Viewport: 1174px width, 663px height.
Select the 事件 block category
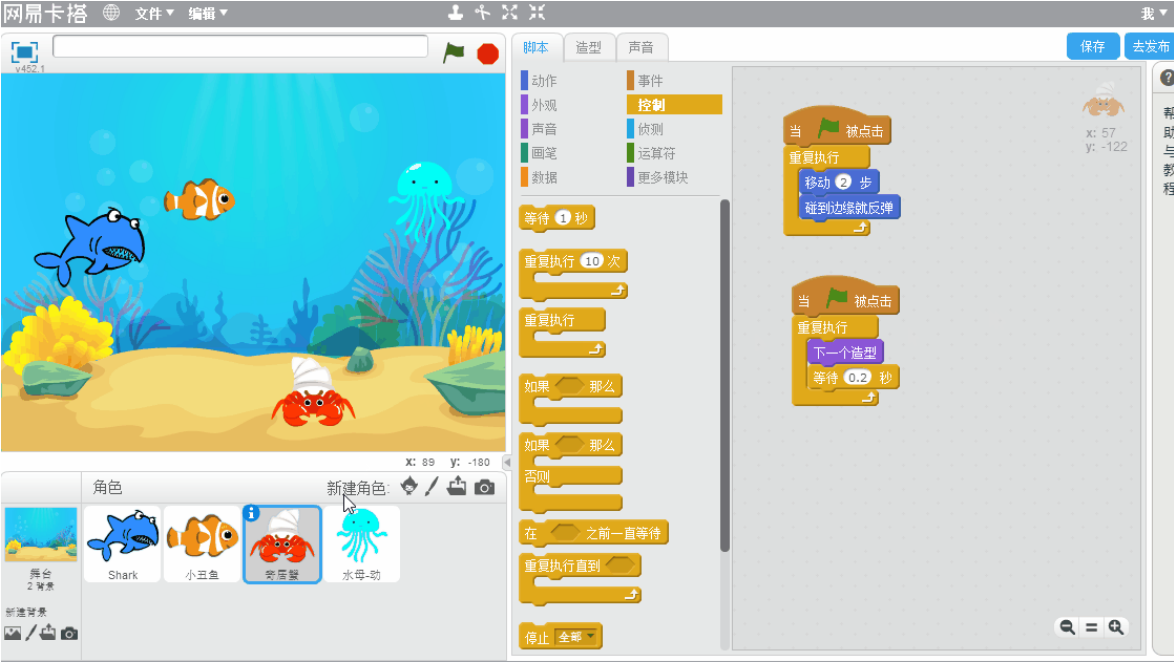(x=651, y=80)
